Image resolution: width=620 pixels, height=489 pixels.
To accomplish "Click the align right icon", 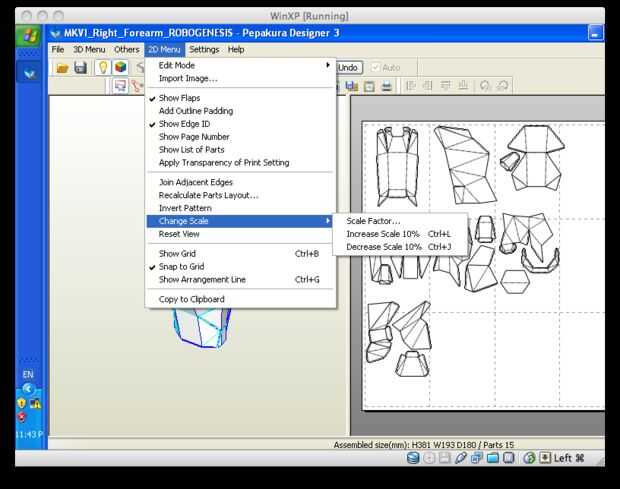I will click(428, 86).
